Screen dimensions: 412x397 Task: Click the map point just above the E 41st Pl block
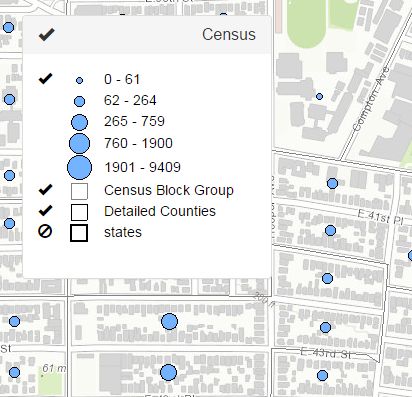332,183
